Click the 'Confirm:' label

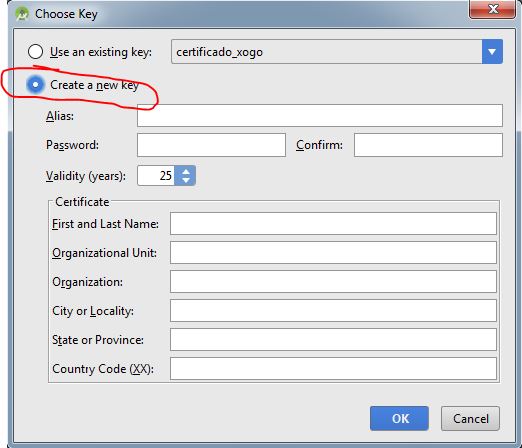[x=319, y=145]
